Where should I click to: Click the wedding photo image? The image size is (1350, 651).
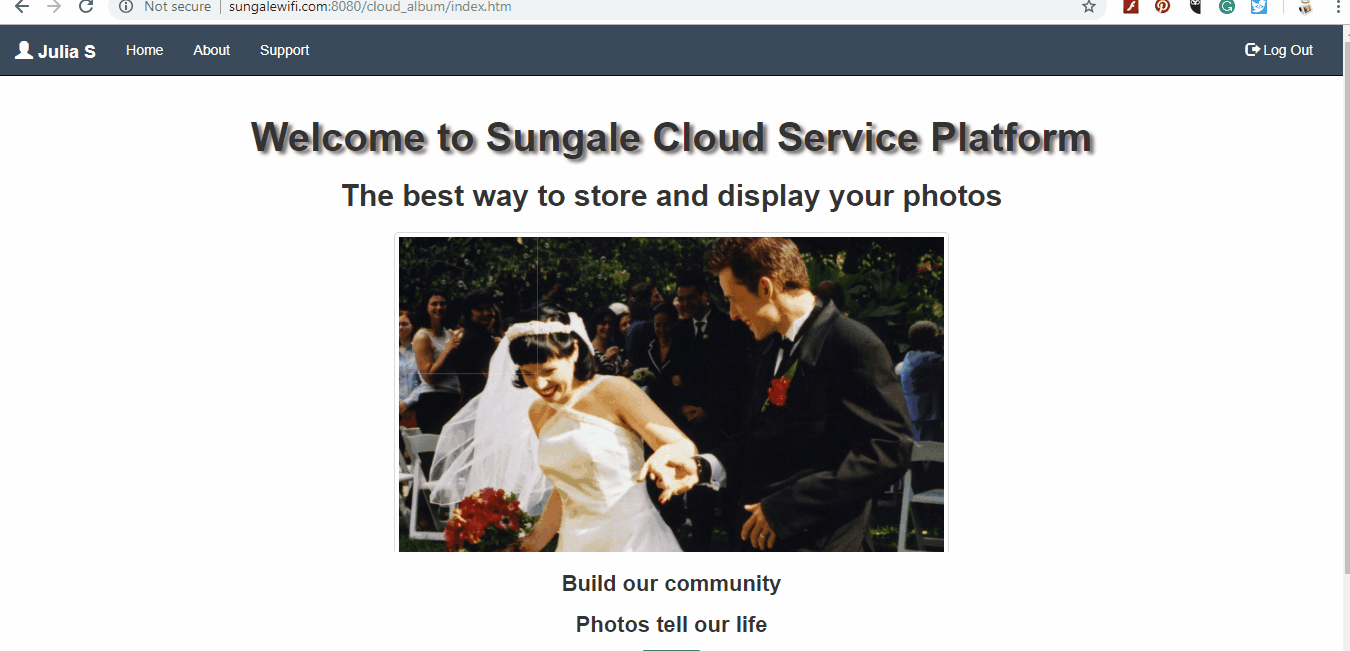pyautogui.click(x=671, y=394)
